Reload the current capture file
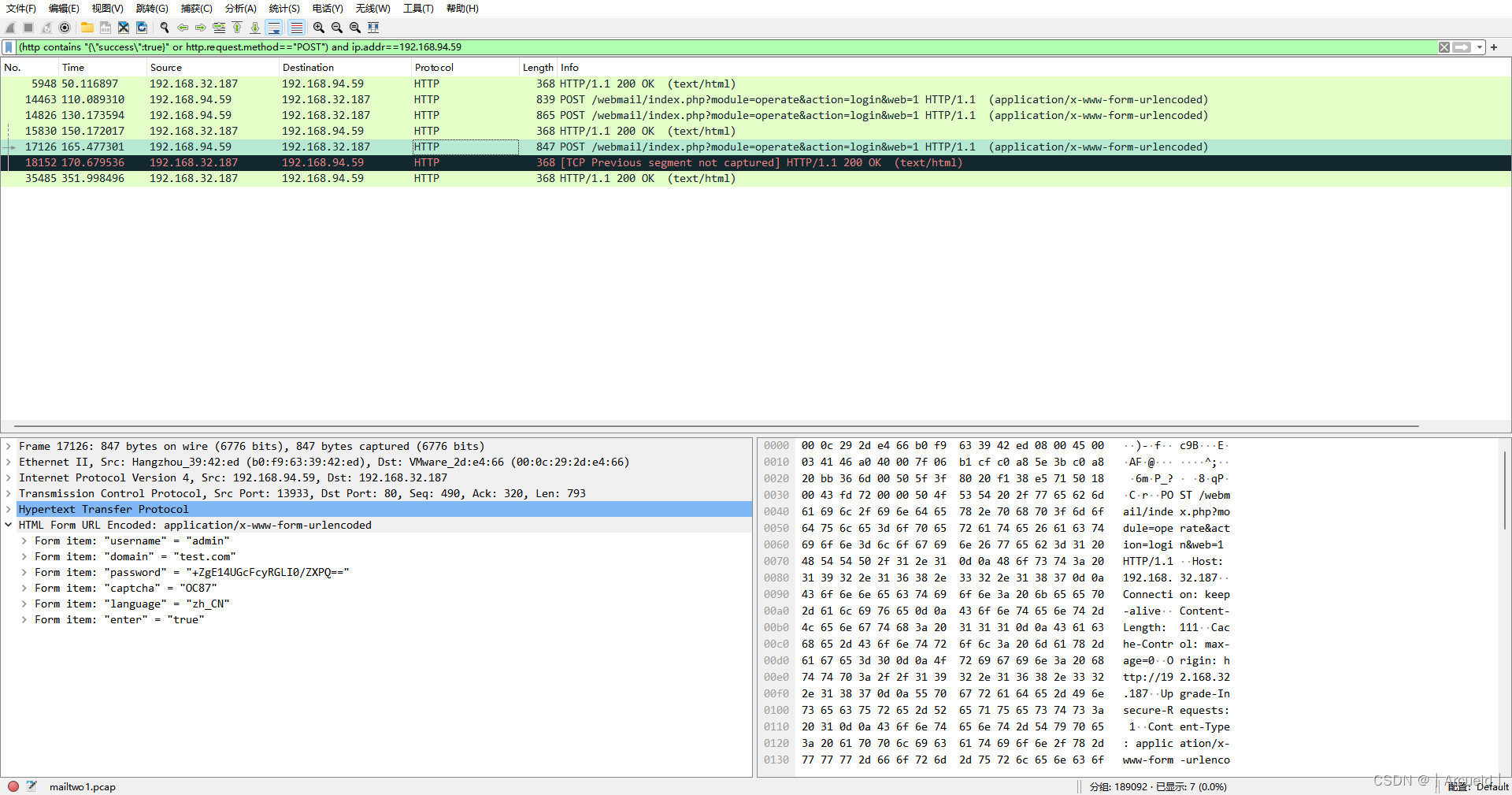Image resolution: width=1512 pixels, height=795 pixels. (142, 28)
